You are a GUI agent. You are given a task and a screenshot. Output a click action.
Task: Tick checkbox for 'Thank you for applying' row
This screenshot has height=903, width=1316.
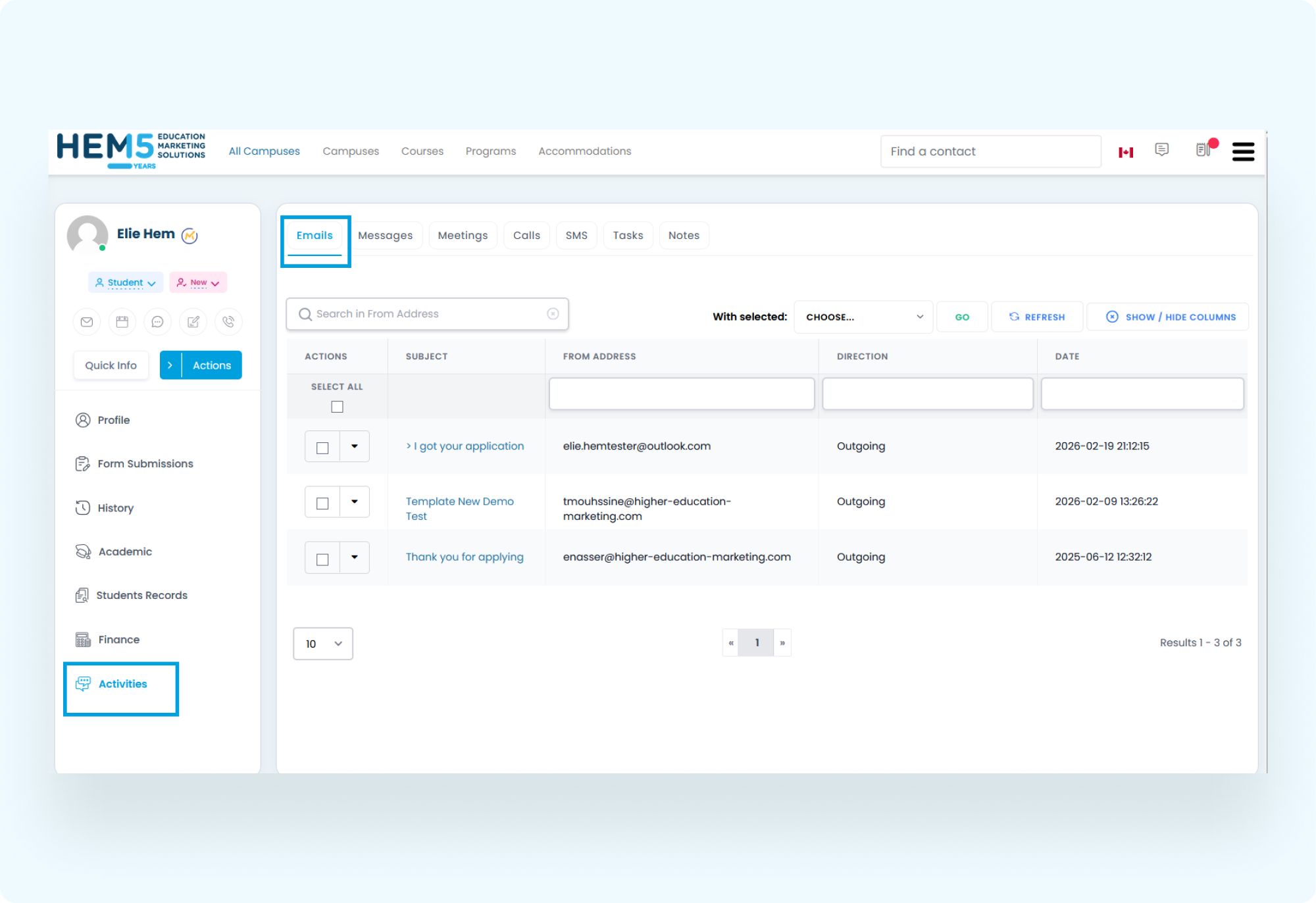(322, 559)
